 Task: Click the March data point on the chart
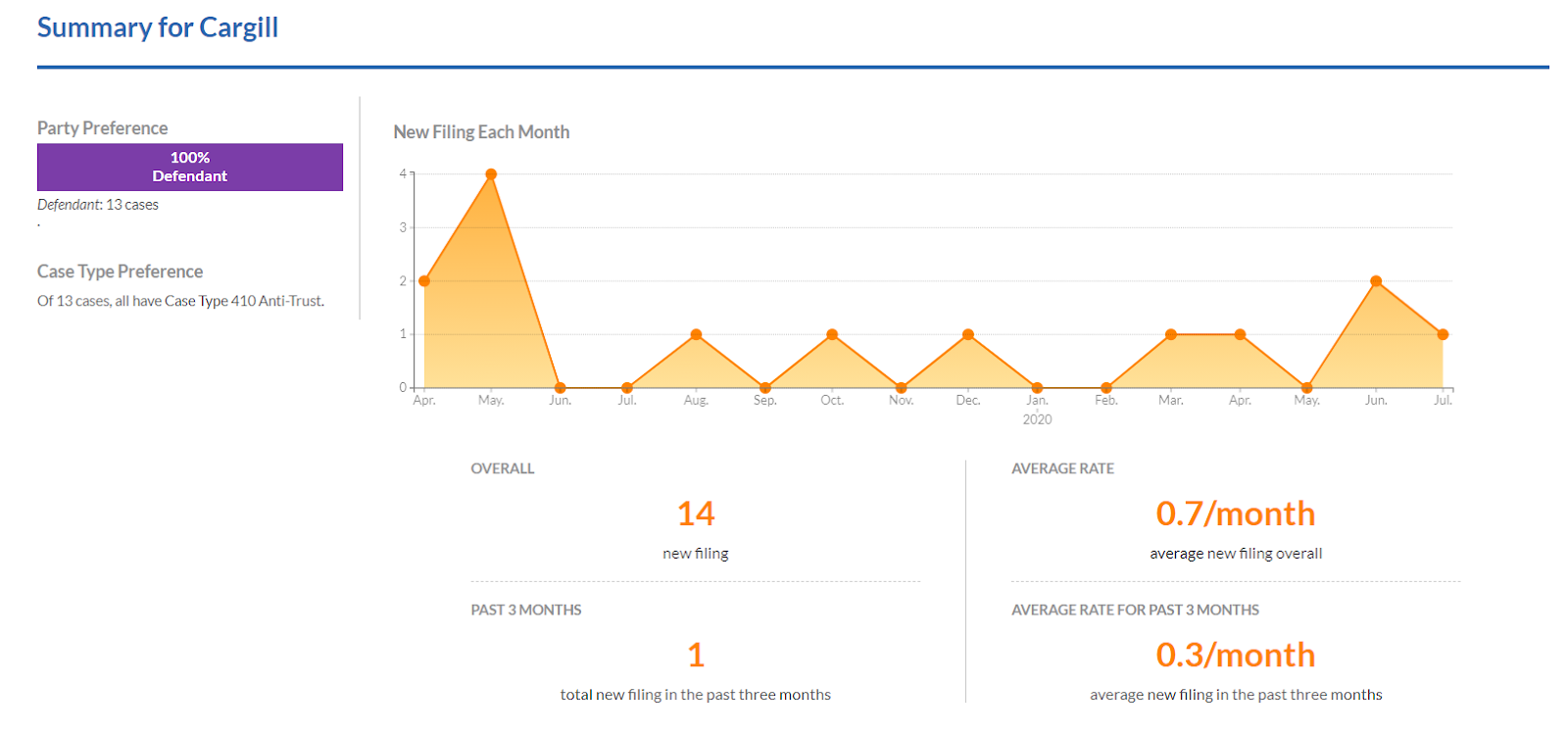pyautogui.click(x=1171, y=335)
